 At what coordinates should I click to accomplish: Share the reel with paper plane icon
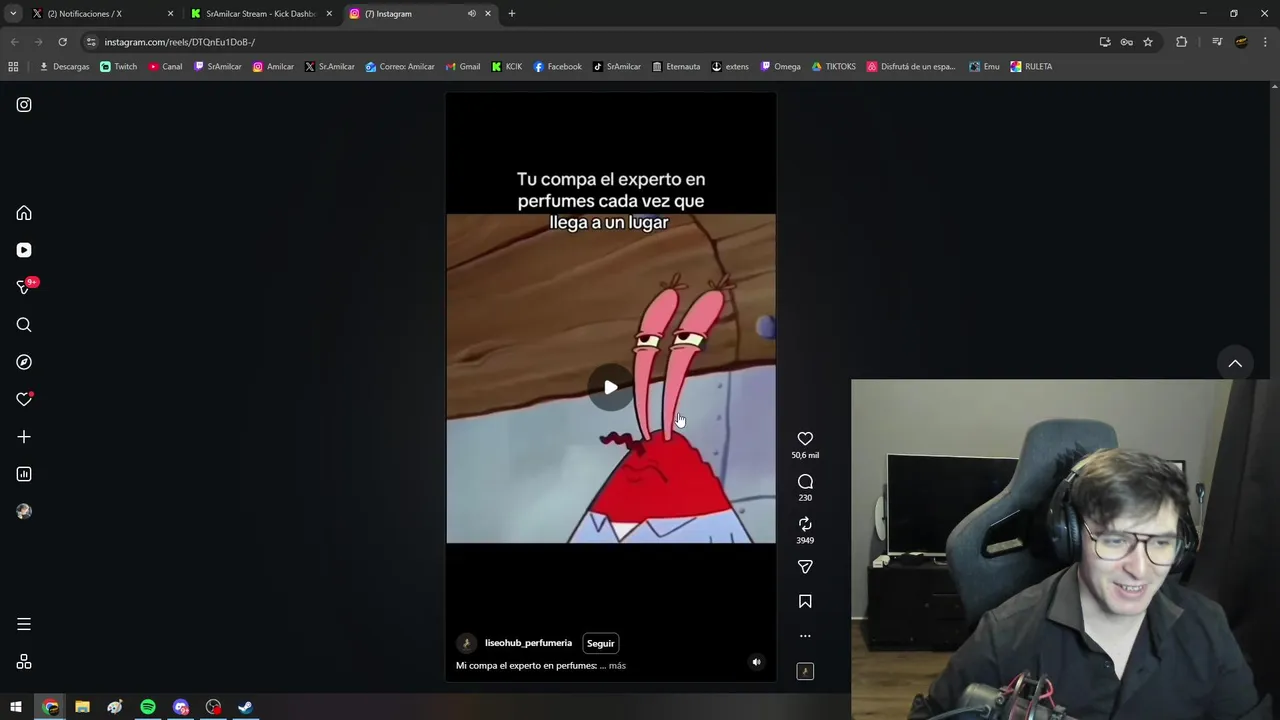coord(805,567)
